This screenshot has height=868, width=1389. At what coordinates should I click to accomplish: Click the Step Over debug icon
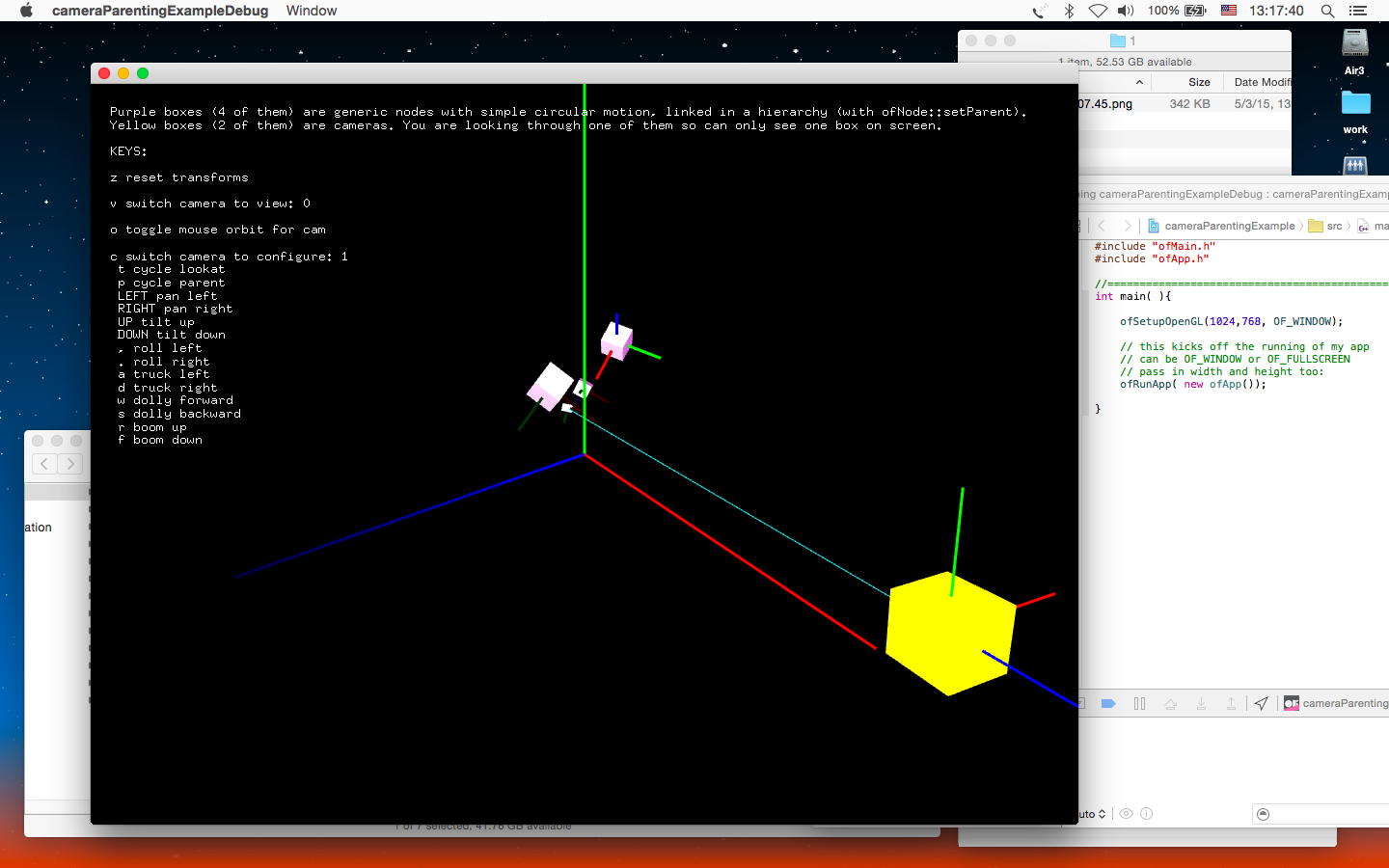pyautogui.click(x=1170, y=703)
